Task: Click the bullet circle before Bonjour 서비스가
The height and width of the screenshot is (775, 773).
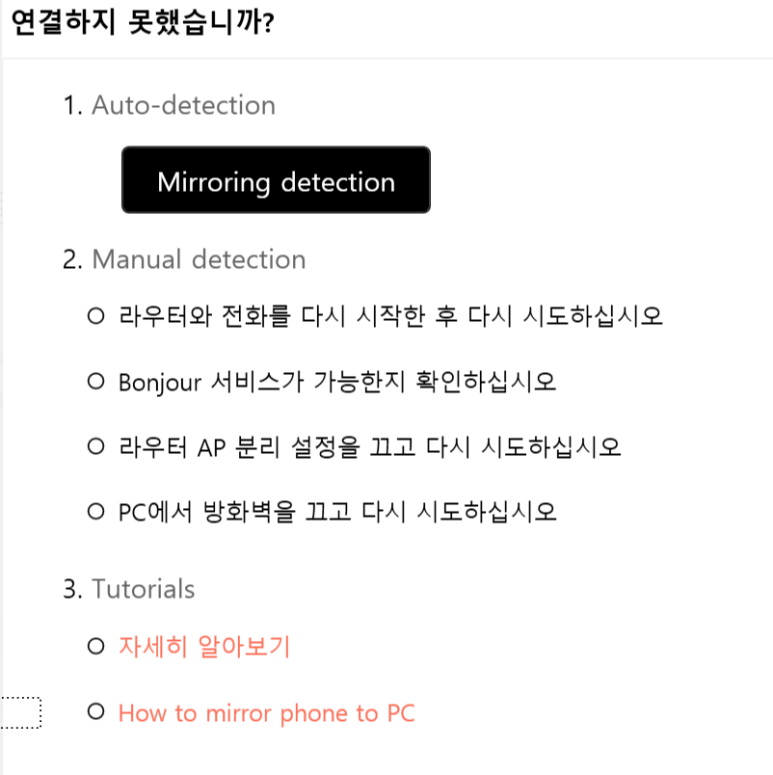Action: tap(96, 381)
